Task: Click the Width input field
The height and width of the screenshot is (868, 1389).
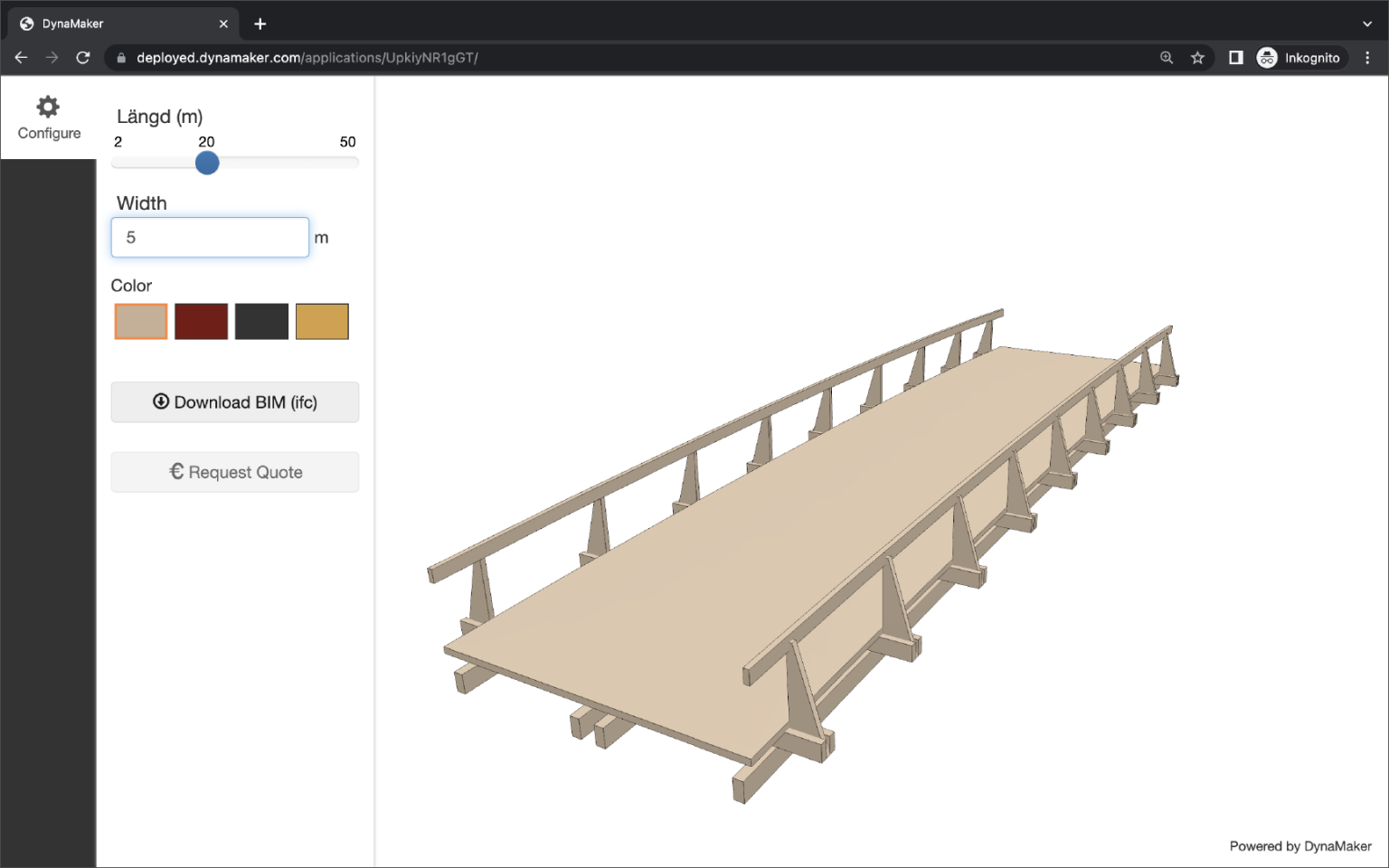Action: click(x=209, y=237)
